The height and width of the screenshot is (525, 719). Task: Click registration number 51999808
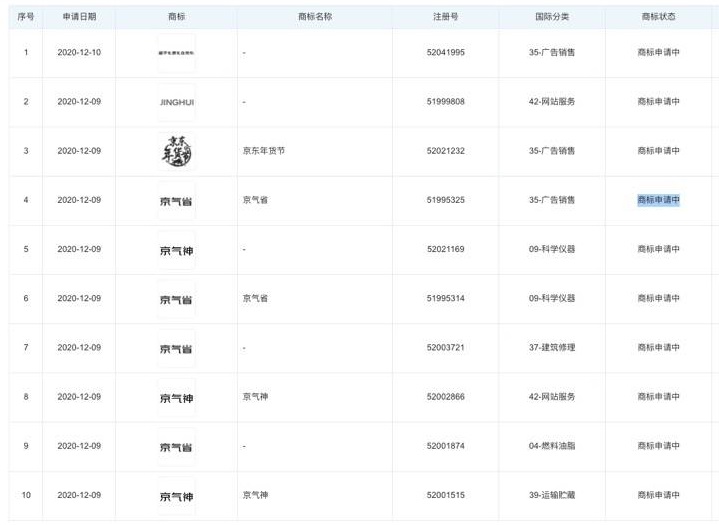pos(446,101)
